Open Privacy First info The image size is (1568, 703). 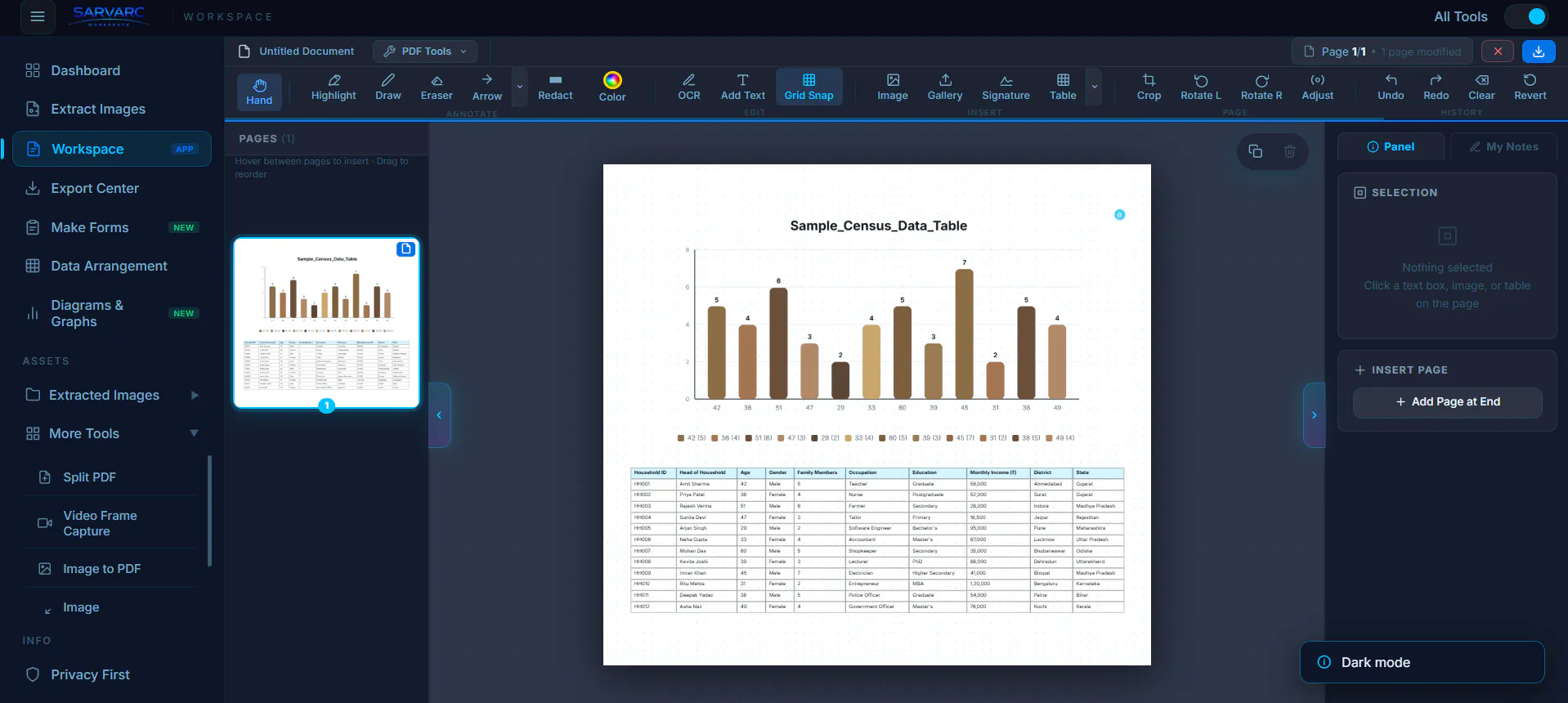112,674
